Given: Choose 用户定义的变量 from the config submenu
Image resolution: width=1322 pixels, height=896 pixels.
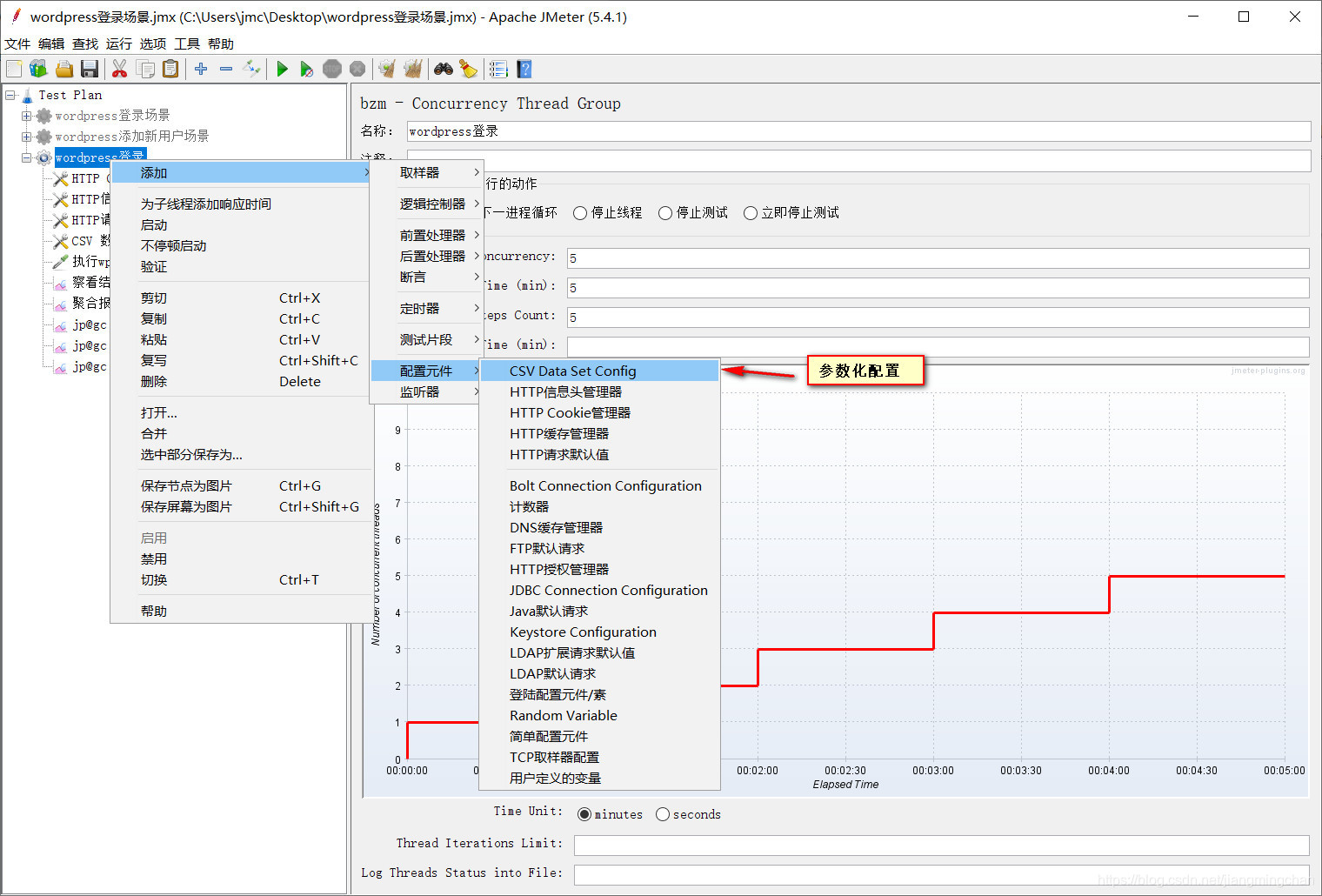Looking at the screenshot, I should (x=599, y=778).
